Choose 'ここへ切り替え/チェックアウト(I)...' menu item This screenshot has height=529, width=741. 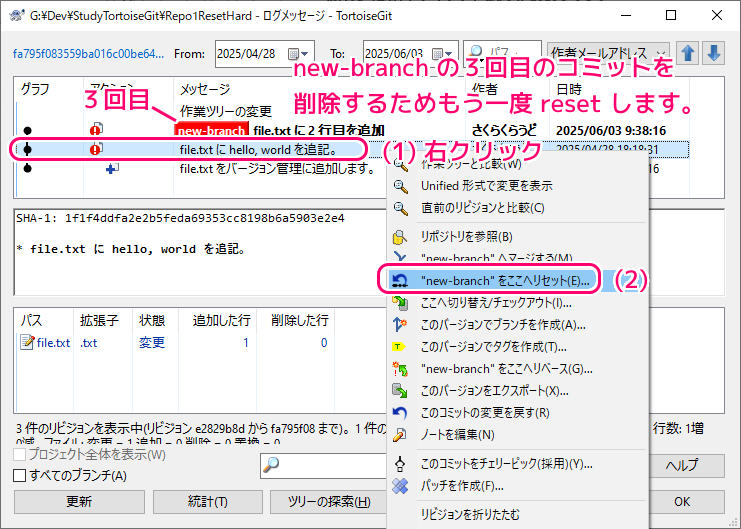coord(517,303)
